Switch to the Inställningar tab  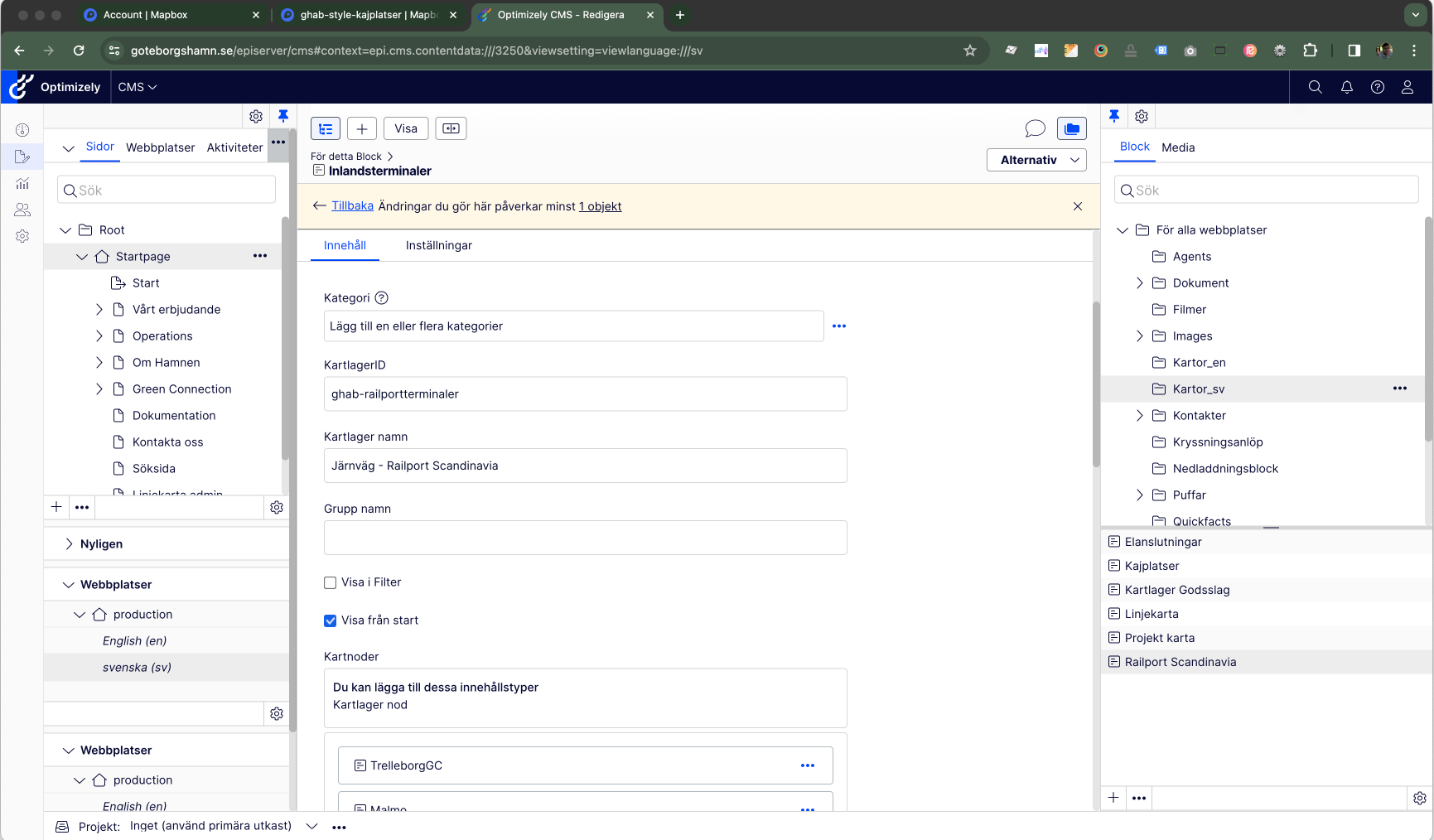[x=438, y=245]
